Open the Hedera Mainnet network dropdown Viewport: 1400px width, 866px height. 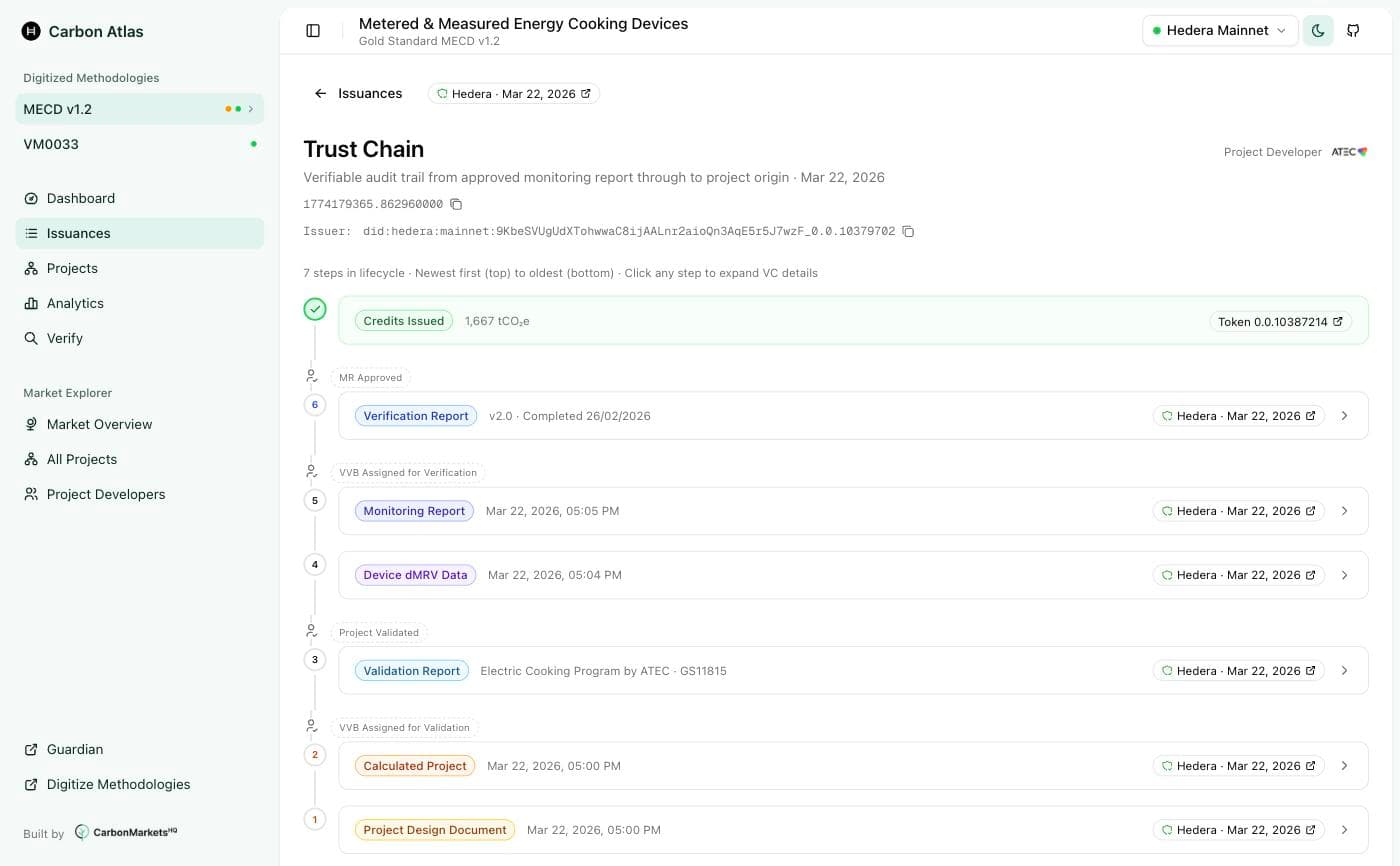coord(1220,30)
